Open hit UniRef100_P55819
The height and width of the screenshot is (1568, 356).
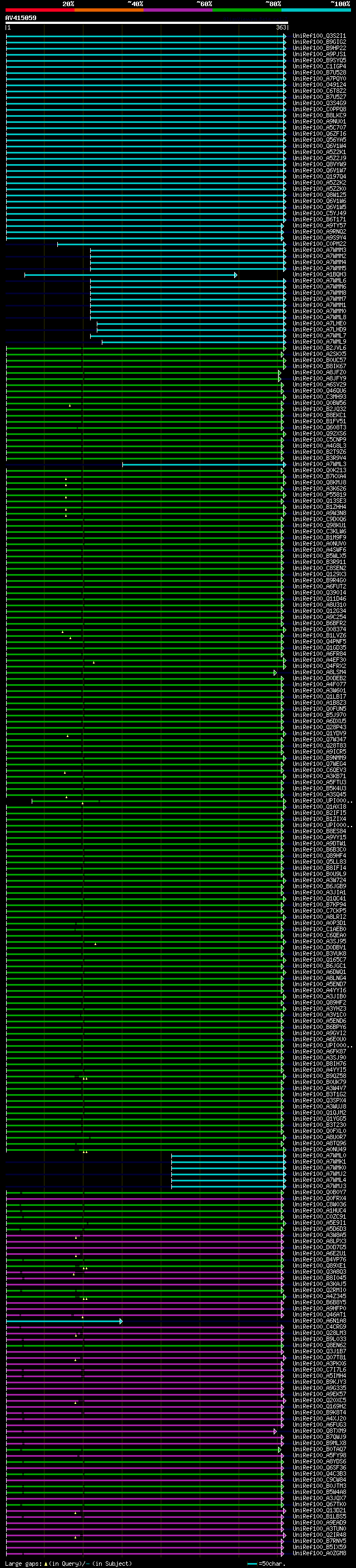tap(319, 495)
